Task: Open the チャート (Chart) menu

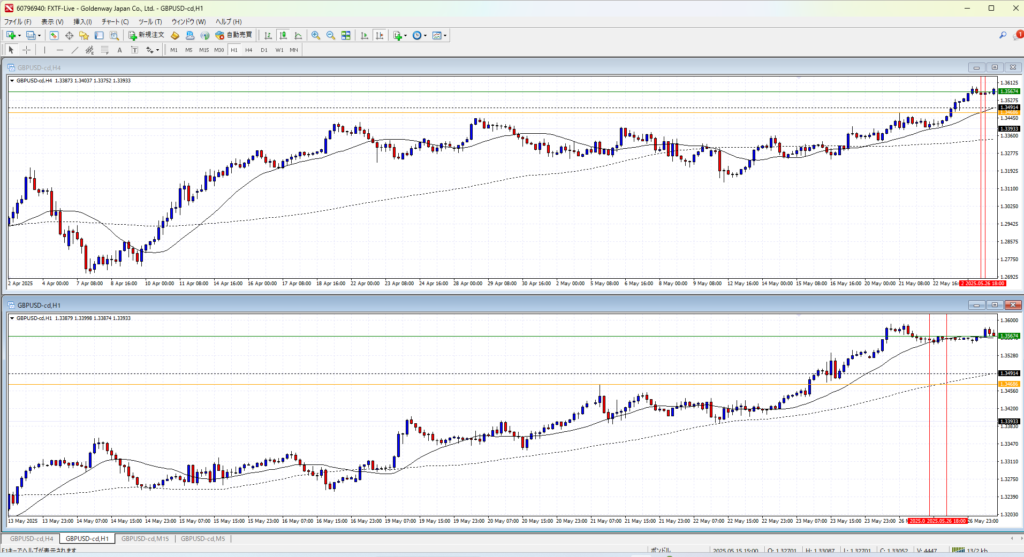Action: click(x=115, y=21)
